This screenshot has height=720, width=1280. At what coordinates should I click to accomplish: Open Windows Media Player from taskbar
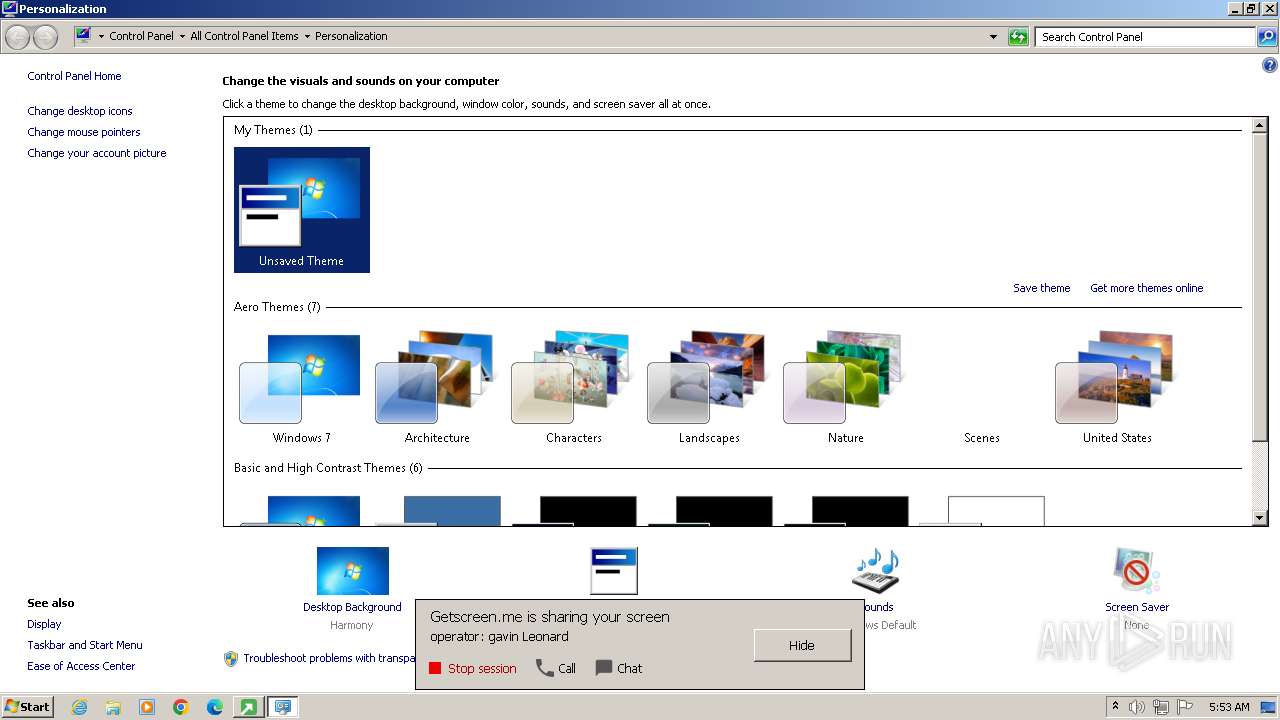[x=147, y=707]
